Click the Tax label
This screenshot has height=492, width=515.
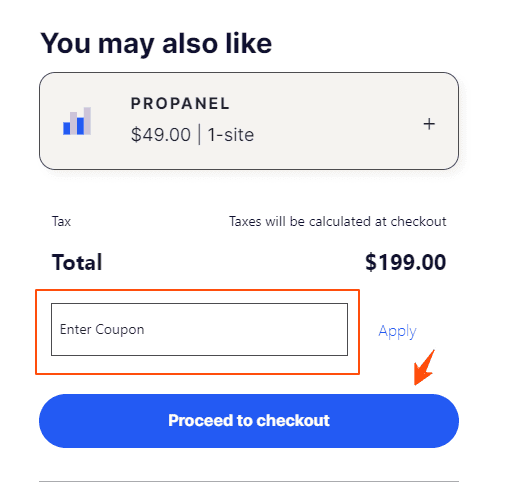[61, 221]
